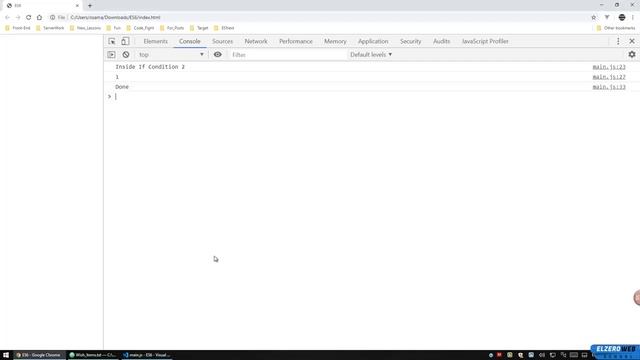Open DevTools three-dot customize menu
The height and width of the screenshot is (360, 640).
click(618, 41)
